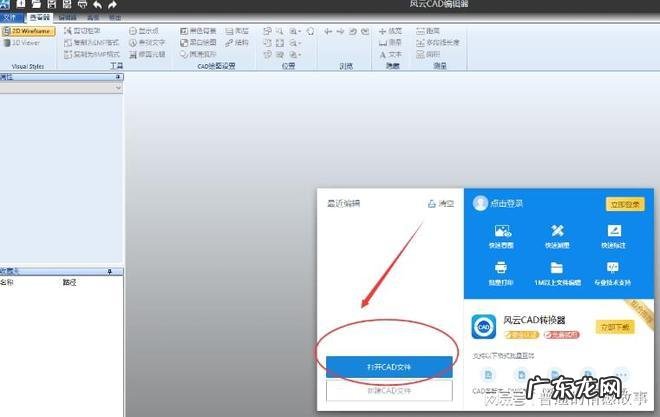
Task: Click the 复制为EMF格式 tool
Action: click(x=92, y=43)
